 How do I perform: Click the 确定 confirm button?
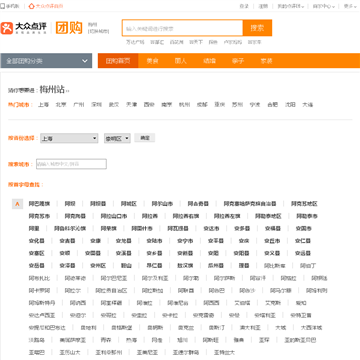pyautogui.click(x=145, y=138)
